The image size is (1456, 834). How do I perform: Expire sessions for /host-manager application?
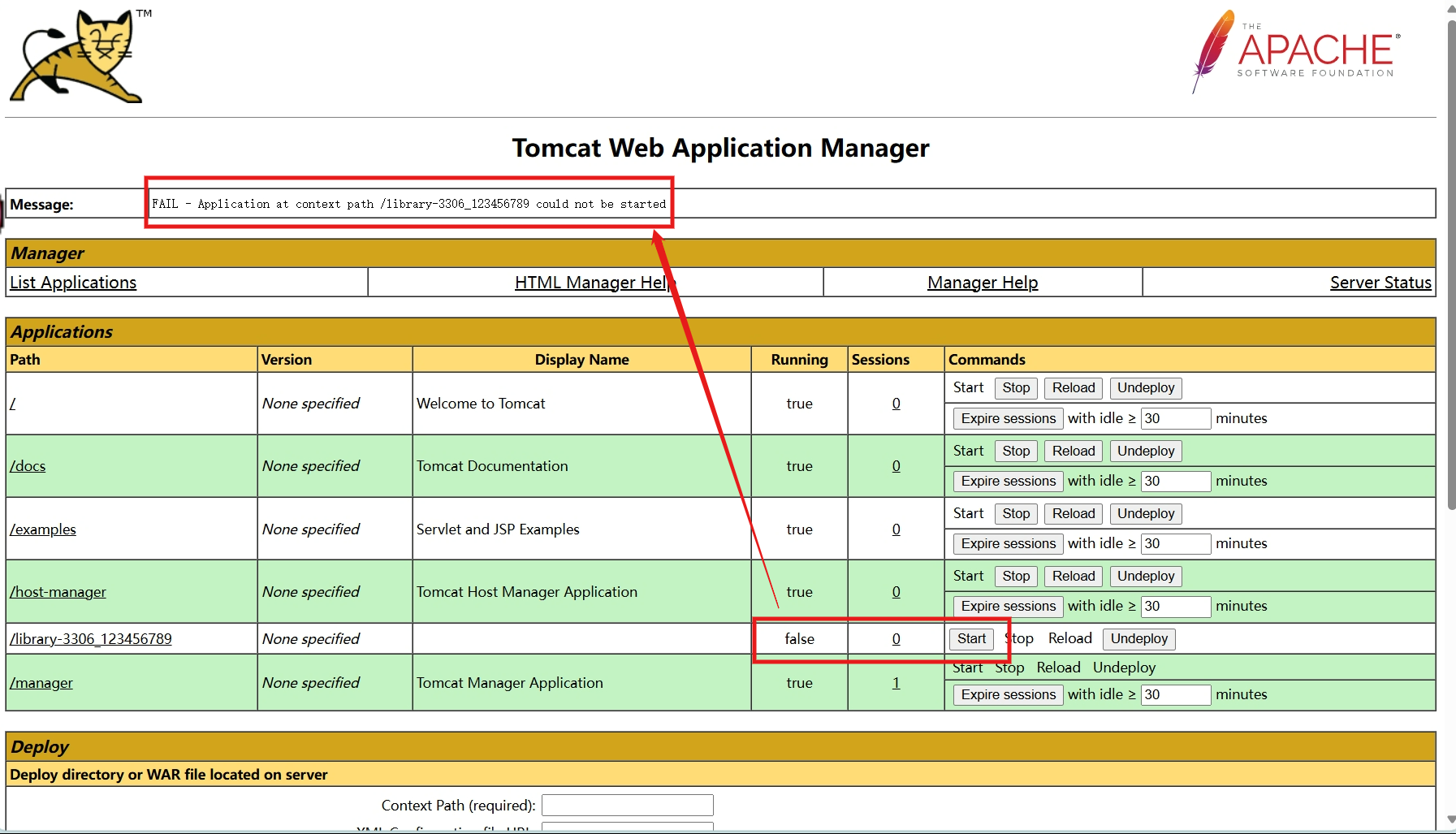1009,606
